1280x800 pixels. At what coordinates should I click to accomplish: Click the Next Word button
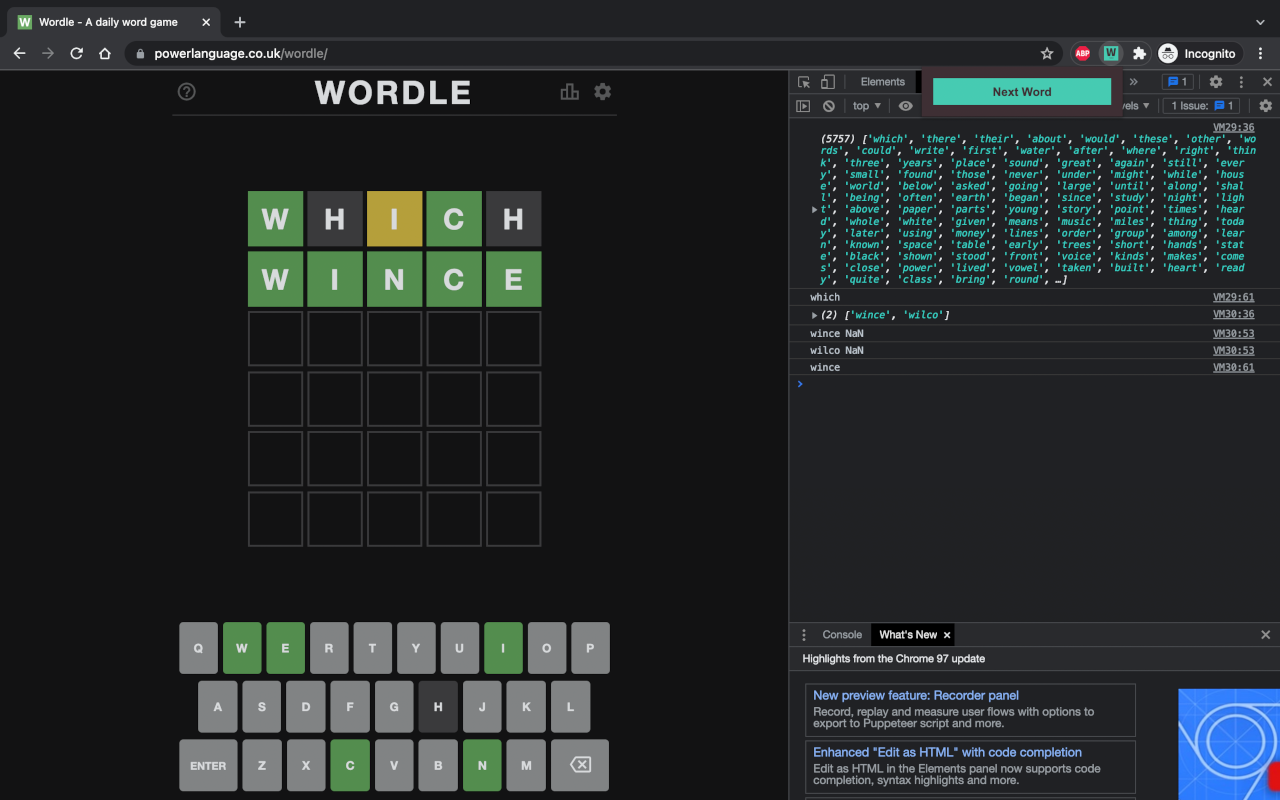pos(1022,92)
